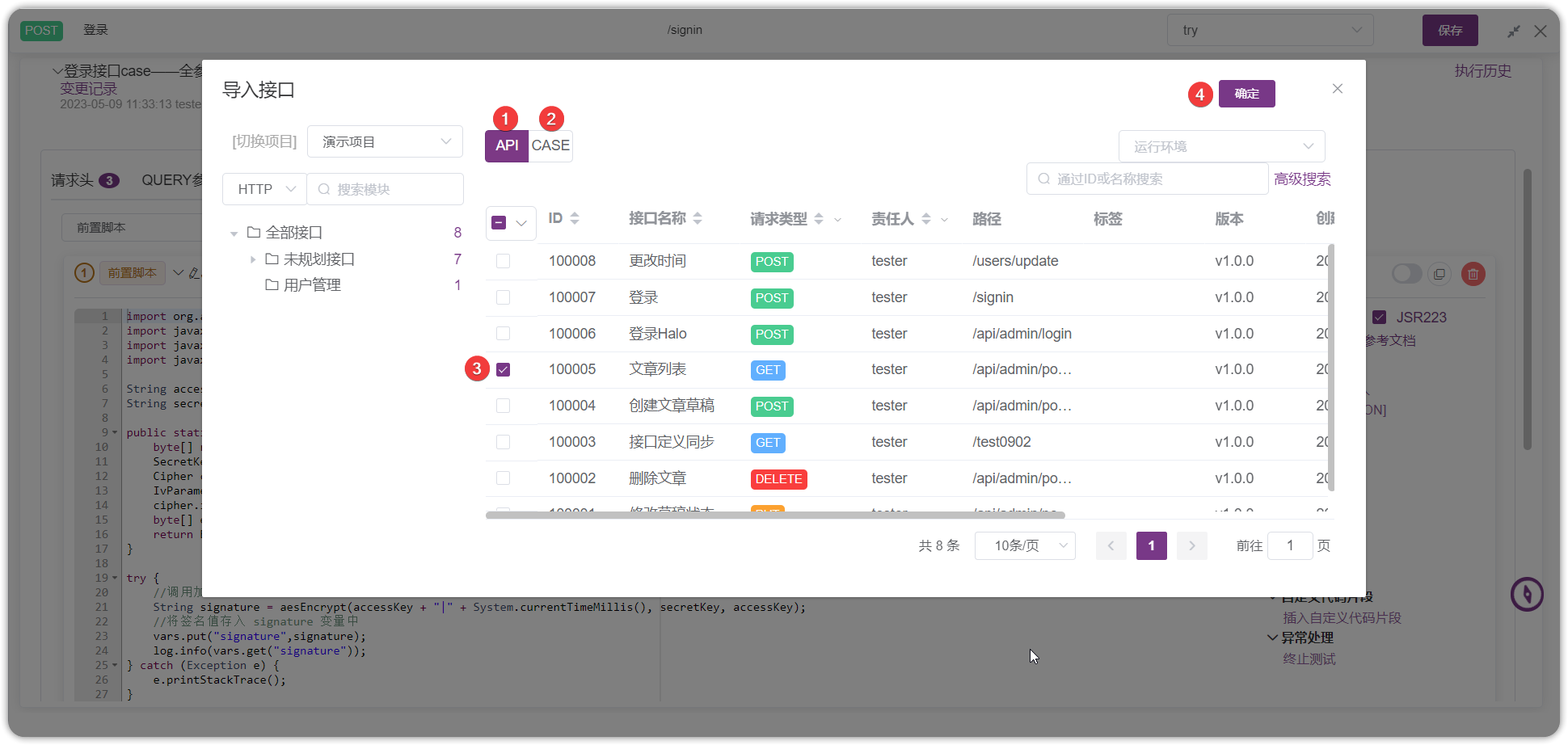1568x745 pixels.
Task: Close the import interface dialog
Action: pyautogui.click(x=1338, y=89)
